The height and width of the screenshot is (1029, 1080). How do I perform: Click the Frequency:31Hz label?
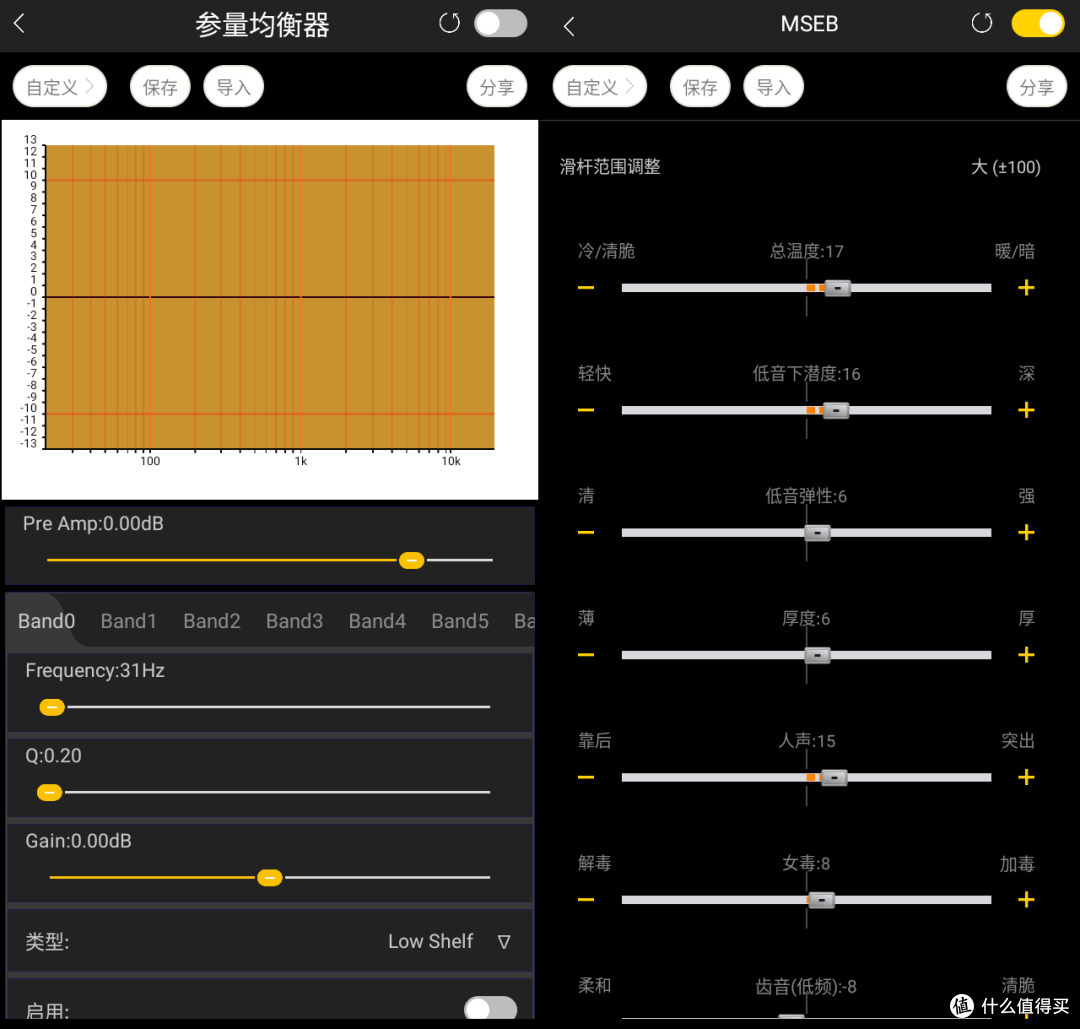tap(95, 670)
